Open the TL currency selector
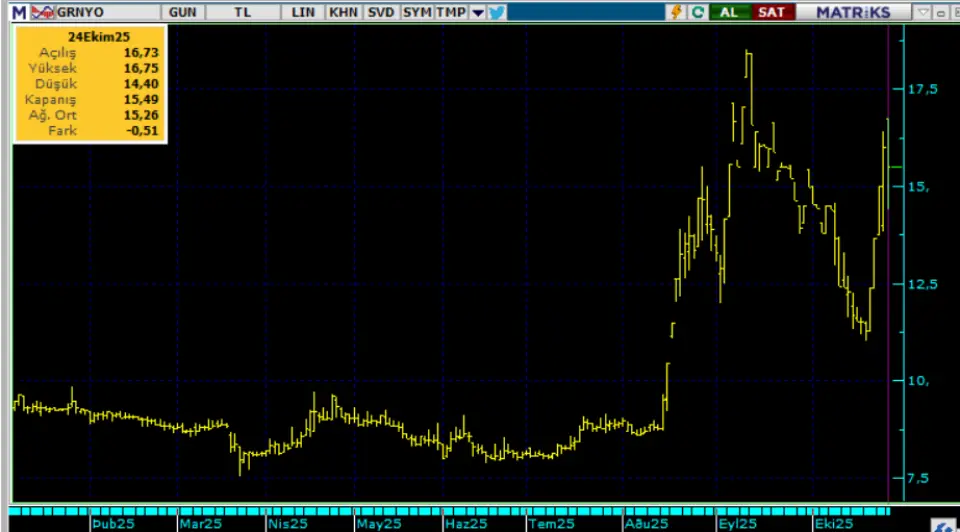 pyautogui.click(x=242, y=12)
